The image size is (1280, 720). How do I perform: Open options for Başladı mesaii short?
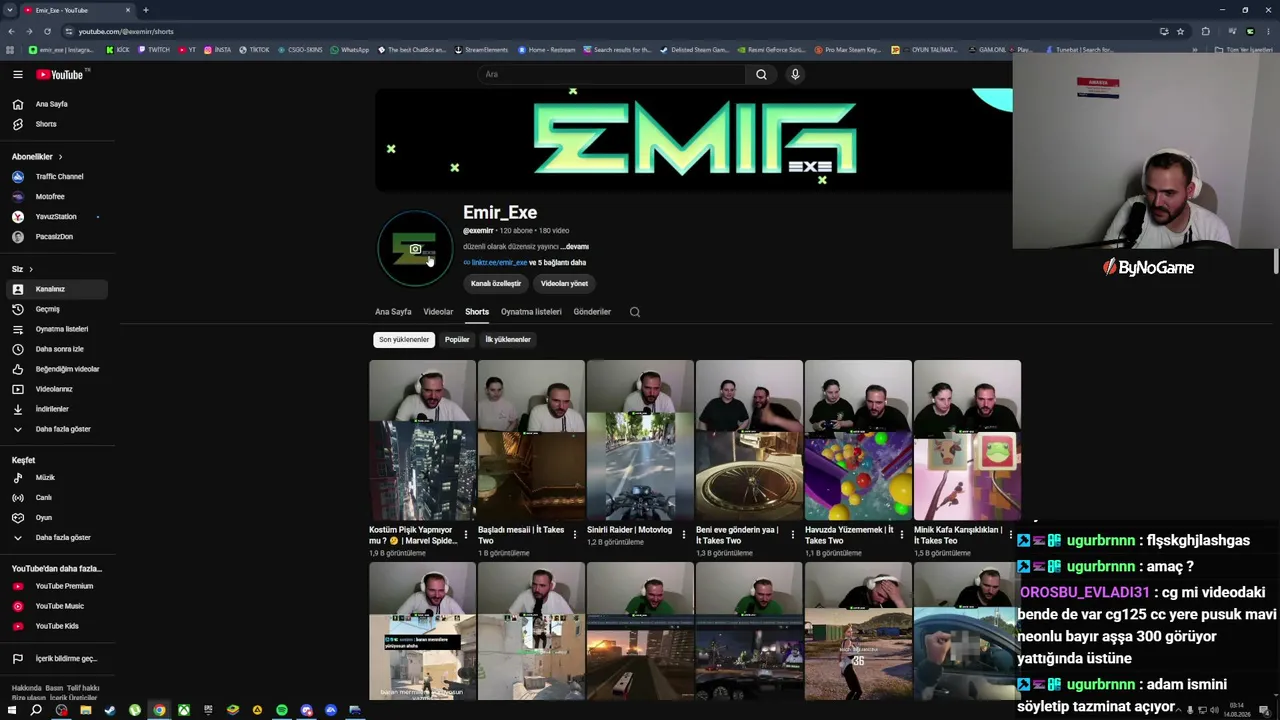click(575, 535)
